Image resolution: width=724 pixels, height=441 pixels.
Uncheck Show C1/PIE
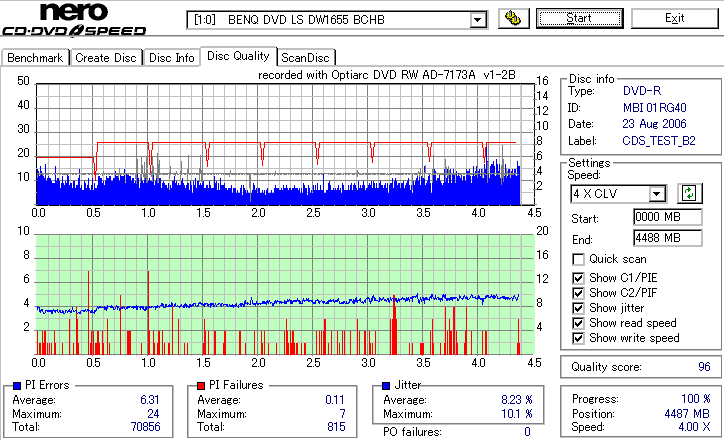pyautogui.click(x=578, y=278)
